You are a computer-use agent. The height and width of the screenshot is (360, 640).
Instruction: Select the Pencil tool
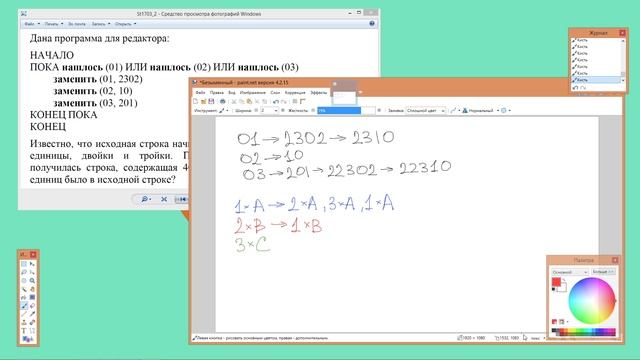[24, 314]
